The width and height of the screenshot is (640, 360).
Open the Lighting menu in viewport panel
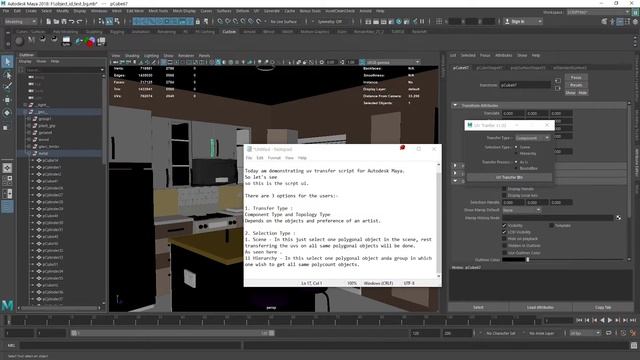(151, 56)
